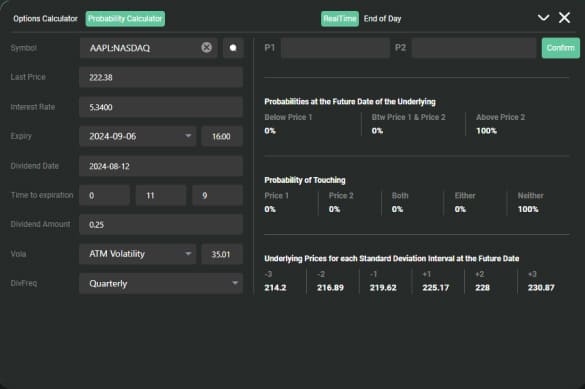Click the Below Price 1 label
Screen dimensions: 585x389
[x=288, y=117]
